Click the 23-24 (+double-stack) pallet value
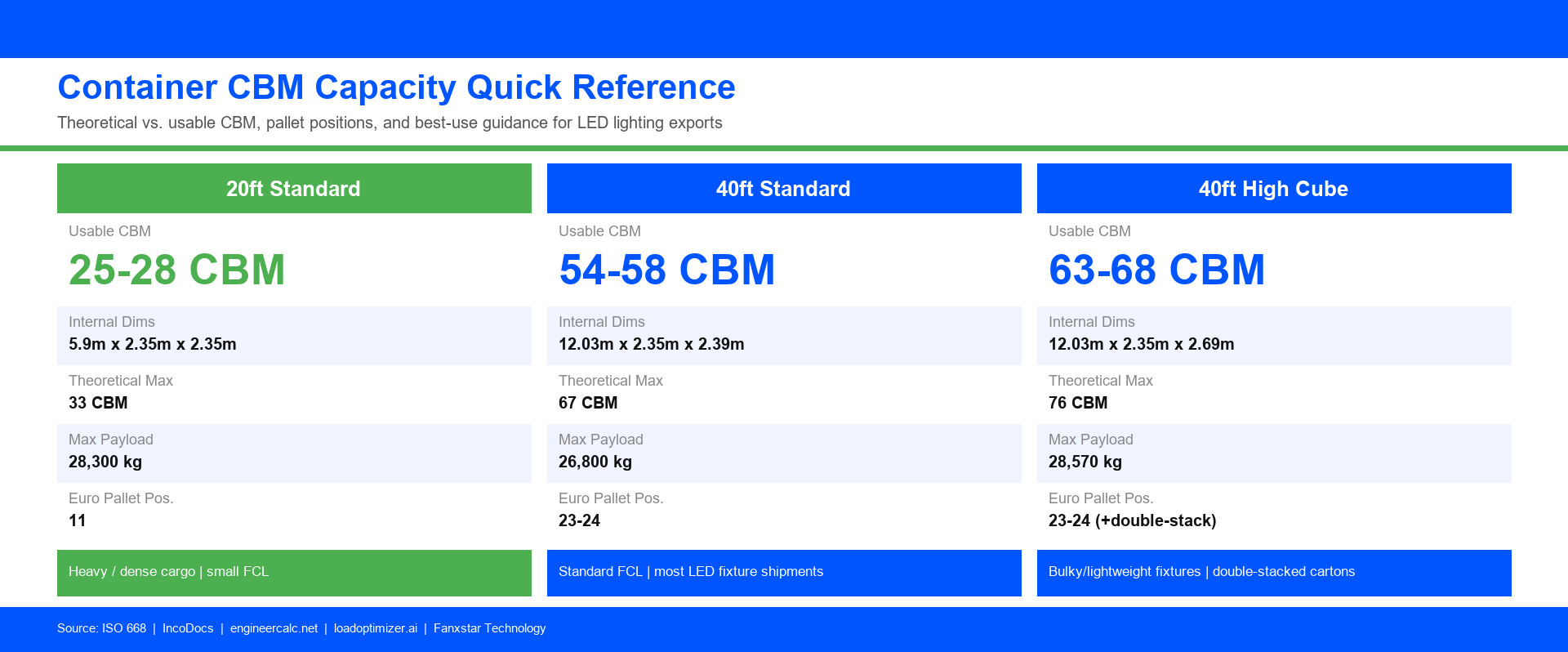Viewport: 1568px width, 652px height. (1133, 520)
